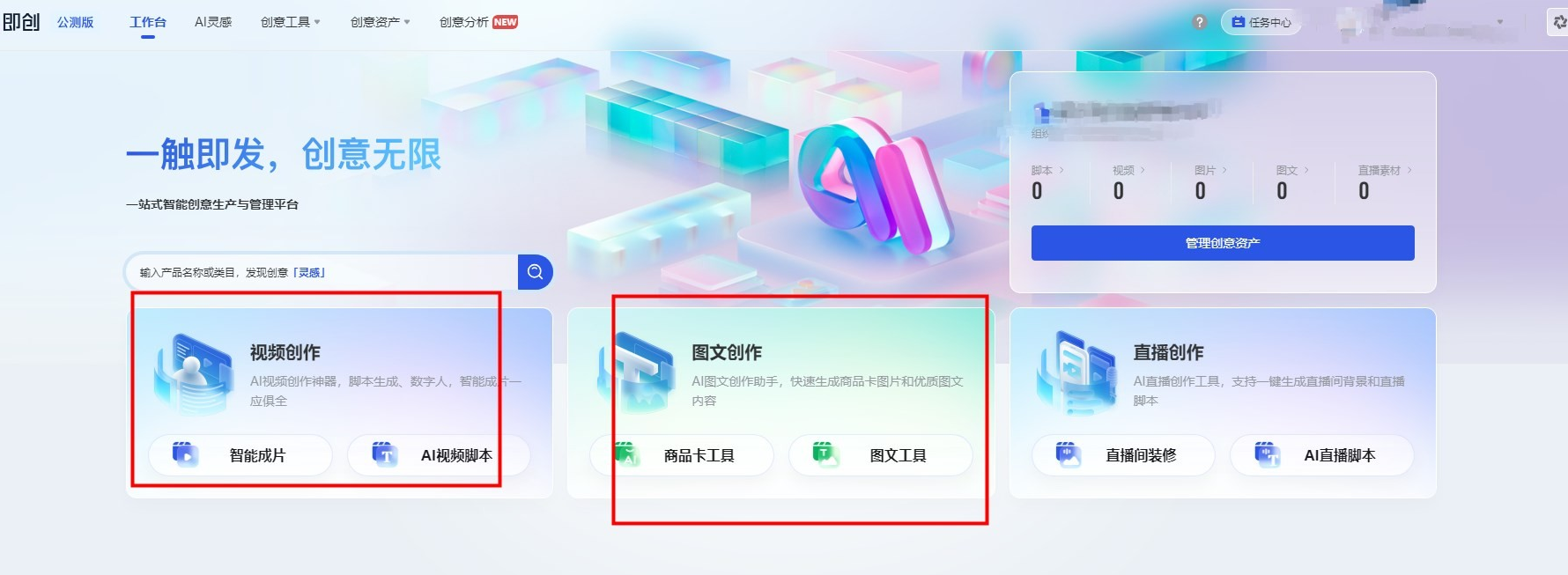Open the 智能成片 tool
Screen dimensions: 1568x575
point(240,455)
